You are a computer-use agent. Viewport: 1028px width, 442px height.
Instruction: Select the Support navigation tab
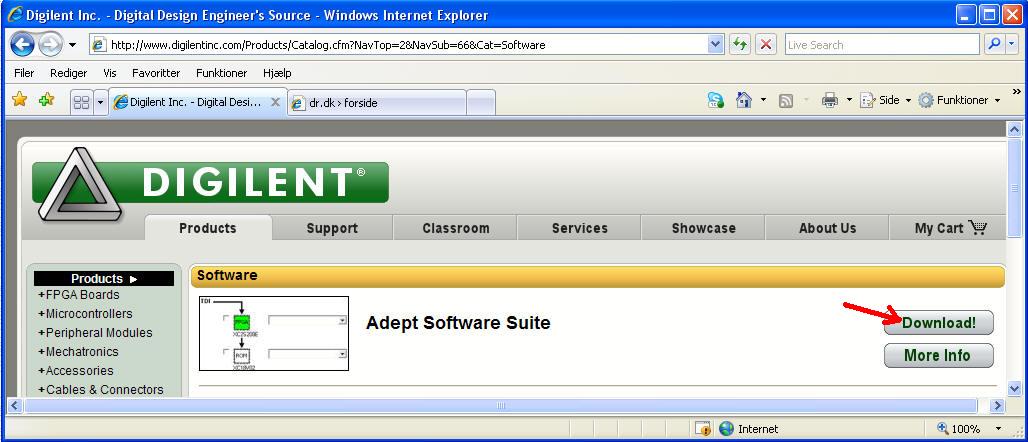tap(332, 228)
